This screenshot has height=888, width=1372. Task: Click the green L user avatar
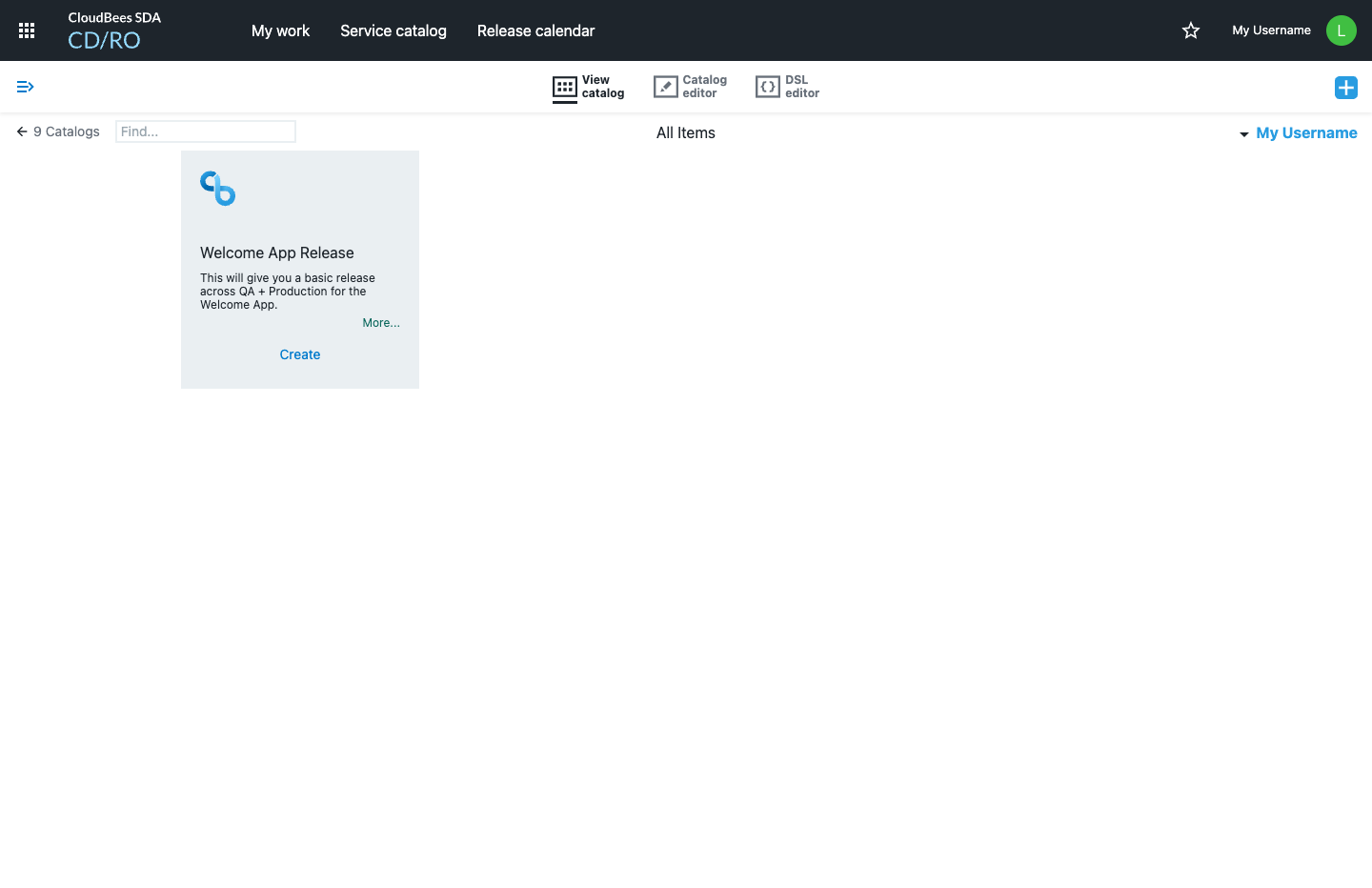pyautogui.click(x=1342, y=30)
